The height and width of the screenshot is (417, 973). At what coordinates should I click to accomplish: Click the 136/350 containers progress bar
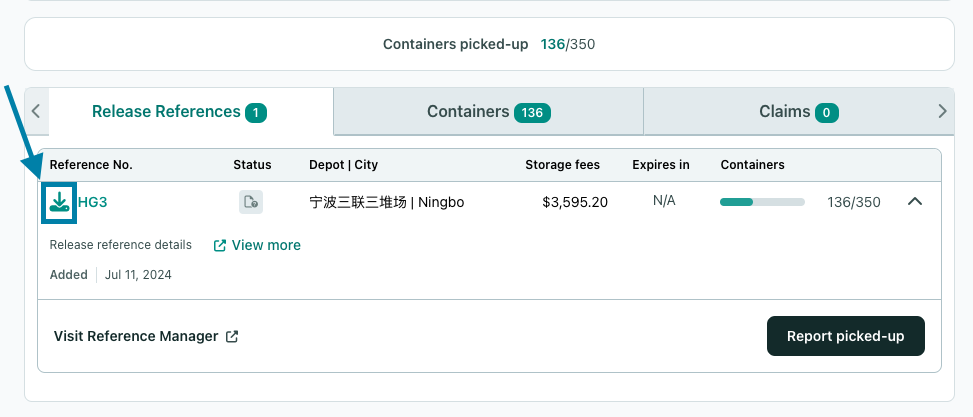coord(762,202)
